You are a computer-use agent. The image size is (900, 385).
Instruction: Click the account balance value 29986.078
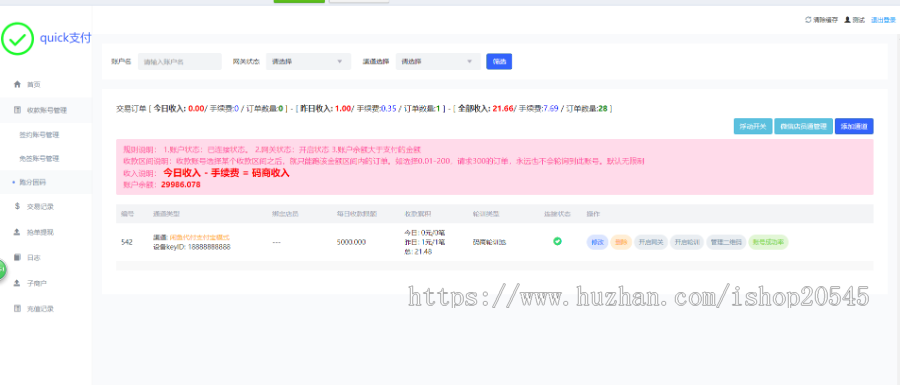pos(181,185)
